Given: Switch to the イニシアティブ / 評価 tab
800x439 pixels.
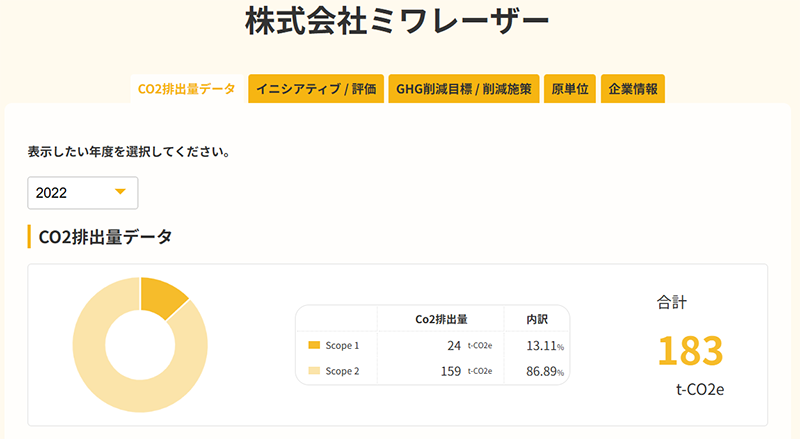Looking at the screenshot, I should pyautogui.click(x=316, y=89).
